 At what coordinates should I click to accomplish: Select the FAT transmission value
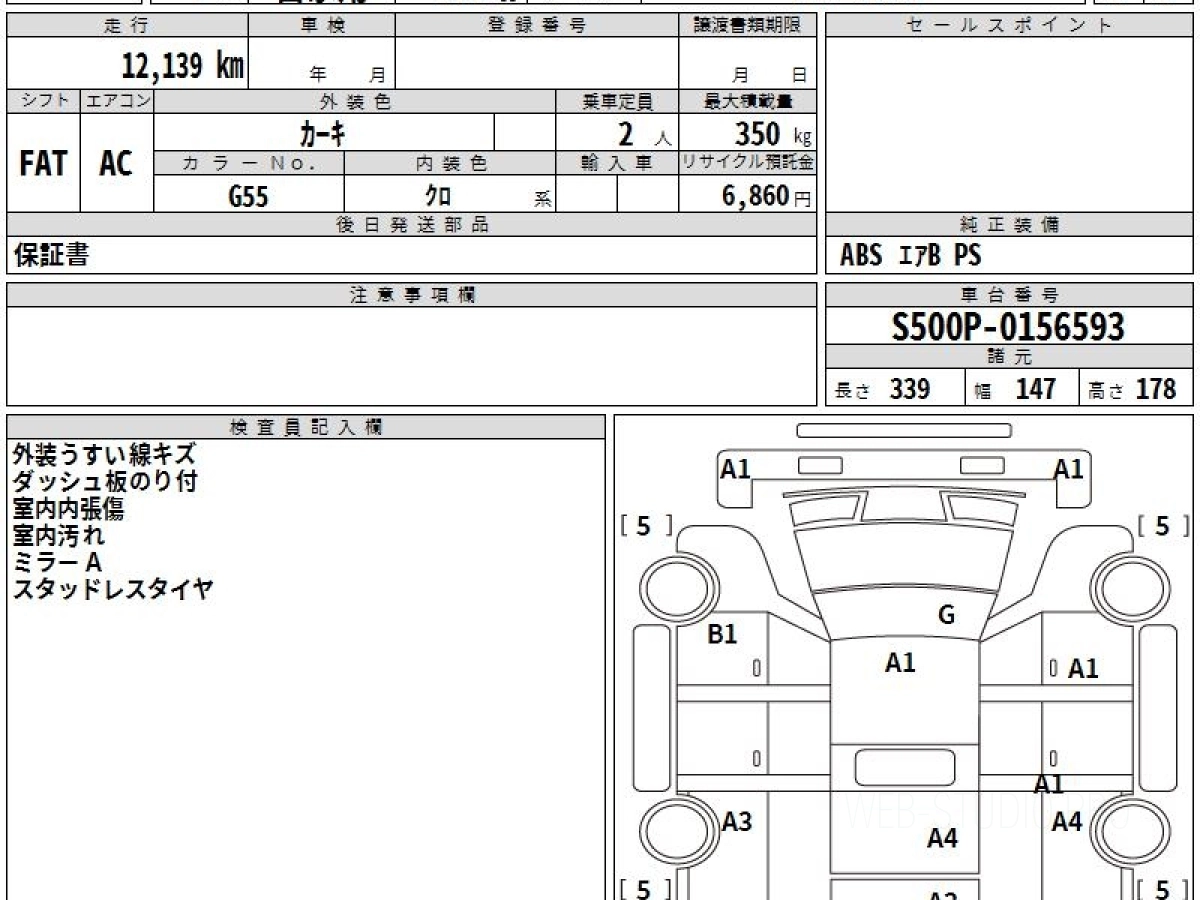[43, 163]
